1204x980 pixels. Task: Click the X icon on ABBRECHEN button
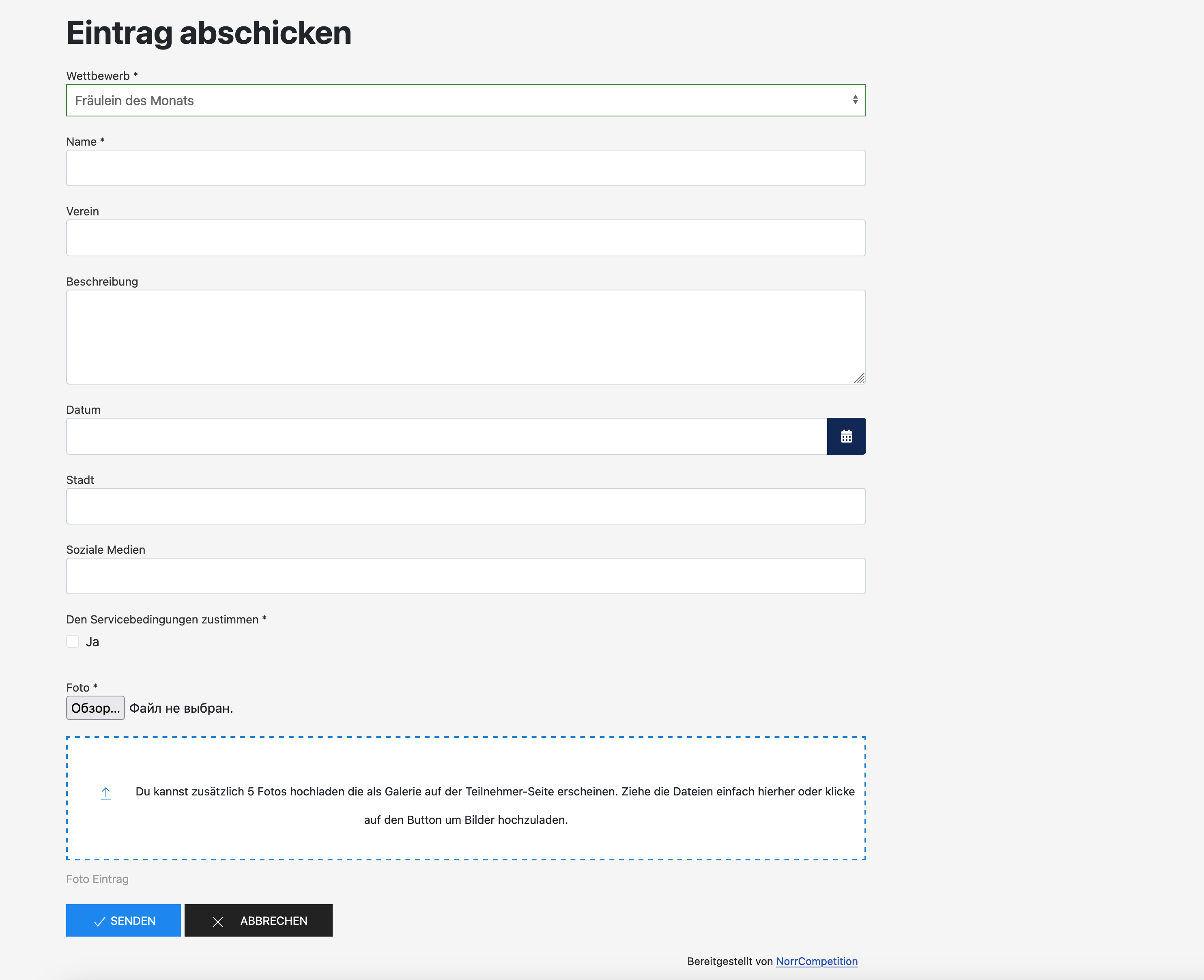point(217,920)
